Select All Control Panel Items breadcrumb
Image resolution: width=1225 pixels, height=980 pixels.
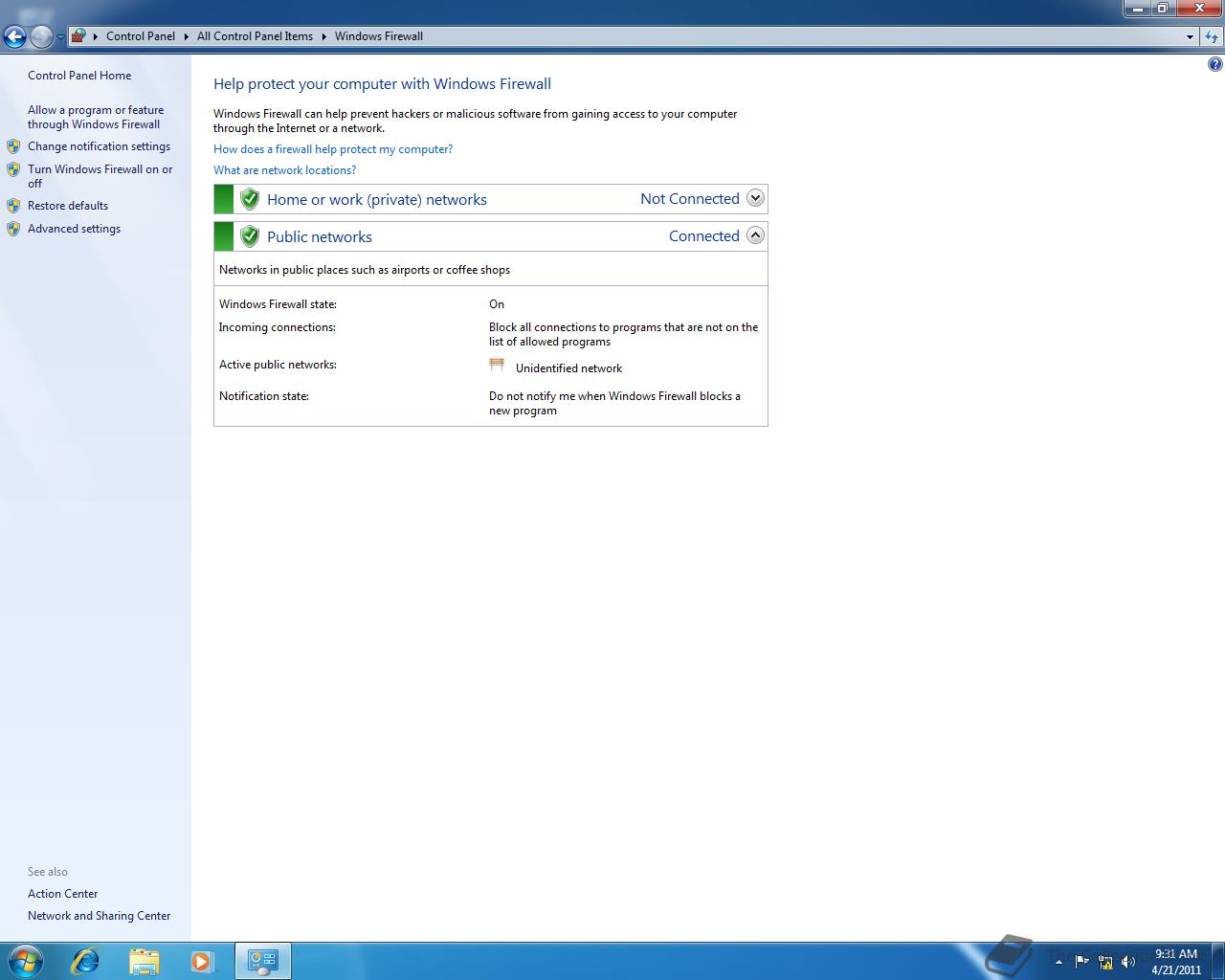(255, 36)
